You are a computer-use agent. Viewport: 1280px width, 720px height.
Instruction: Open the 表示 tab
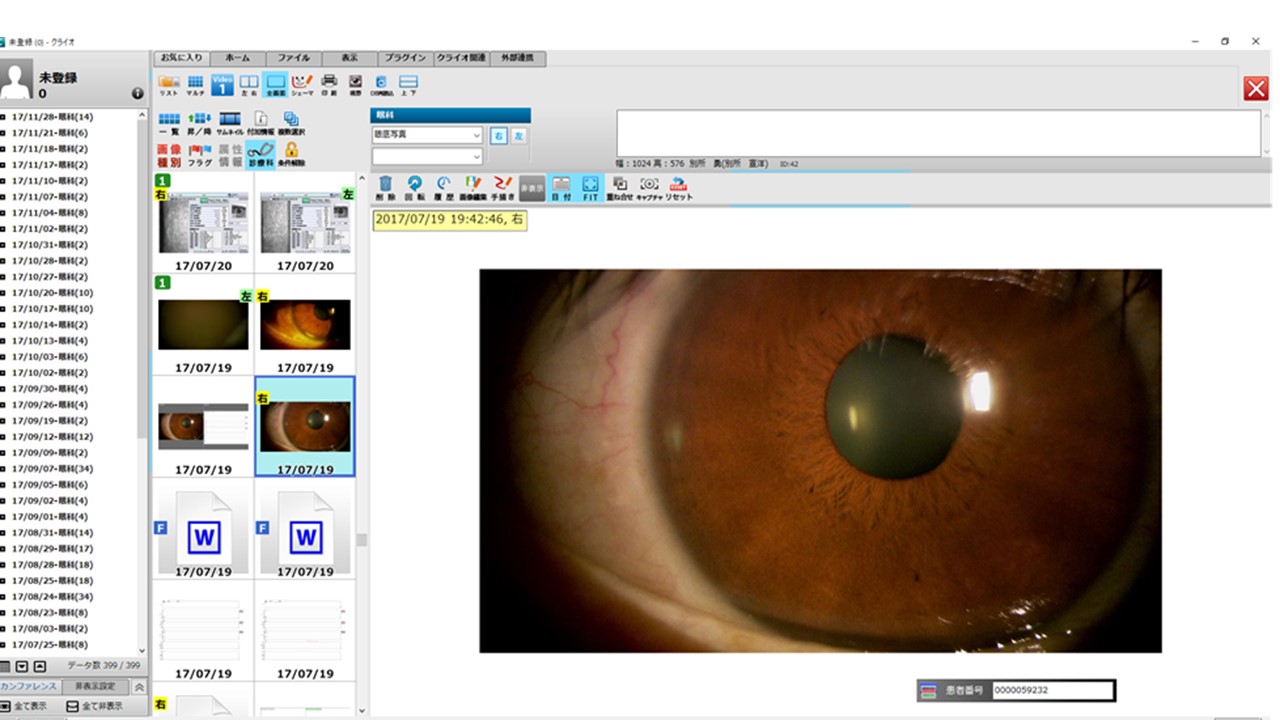350,58
